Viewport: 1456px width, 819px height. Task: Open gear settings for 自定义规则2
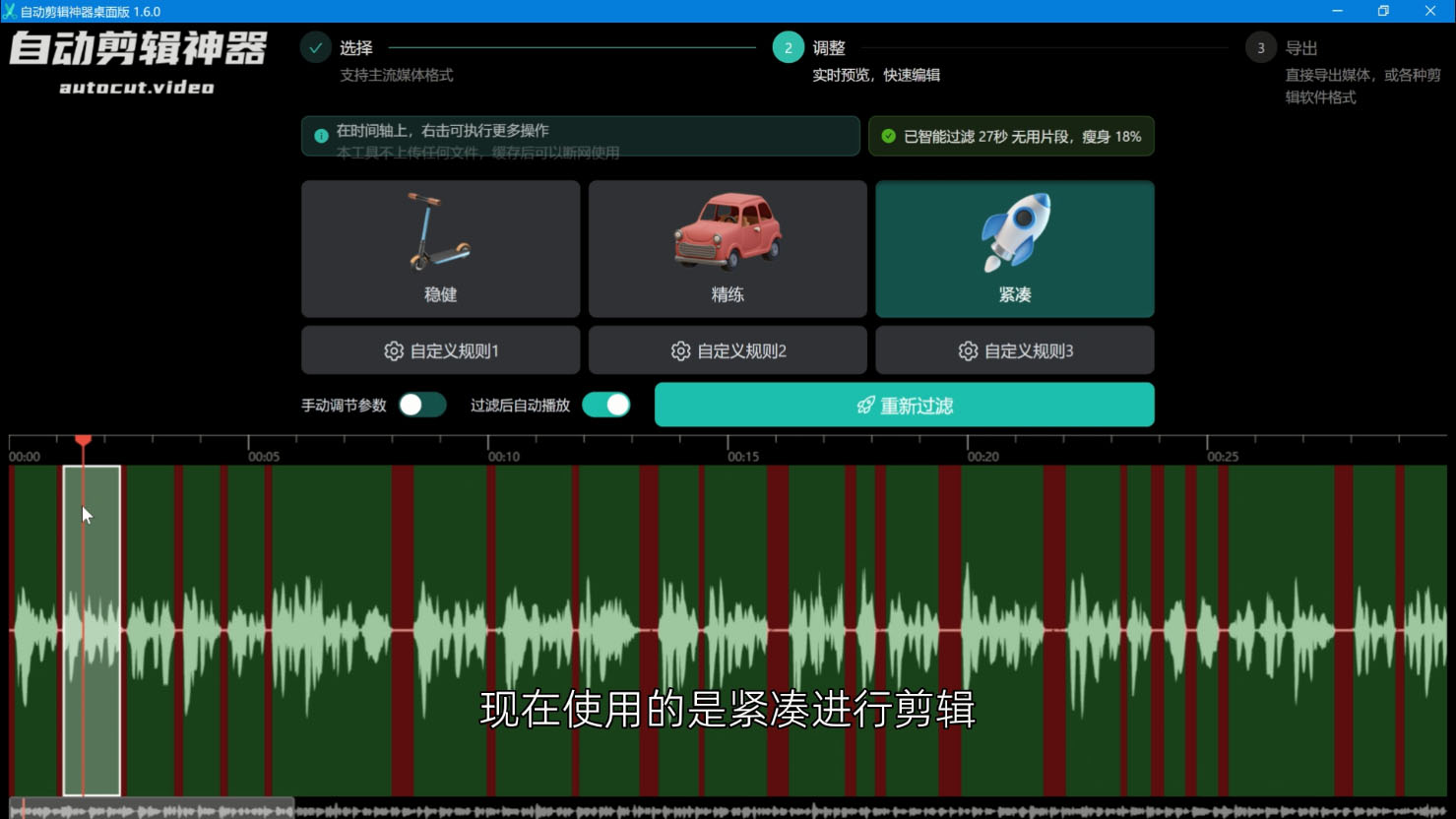point(680,350)
